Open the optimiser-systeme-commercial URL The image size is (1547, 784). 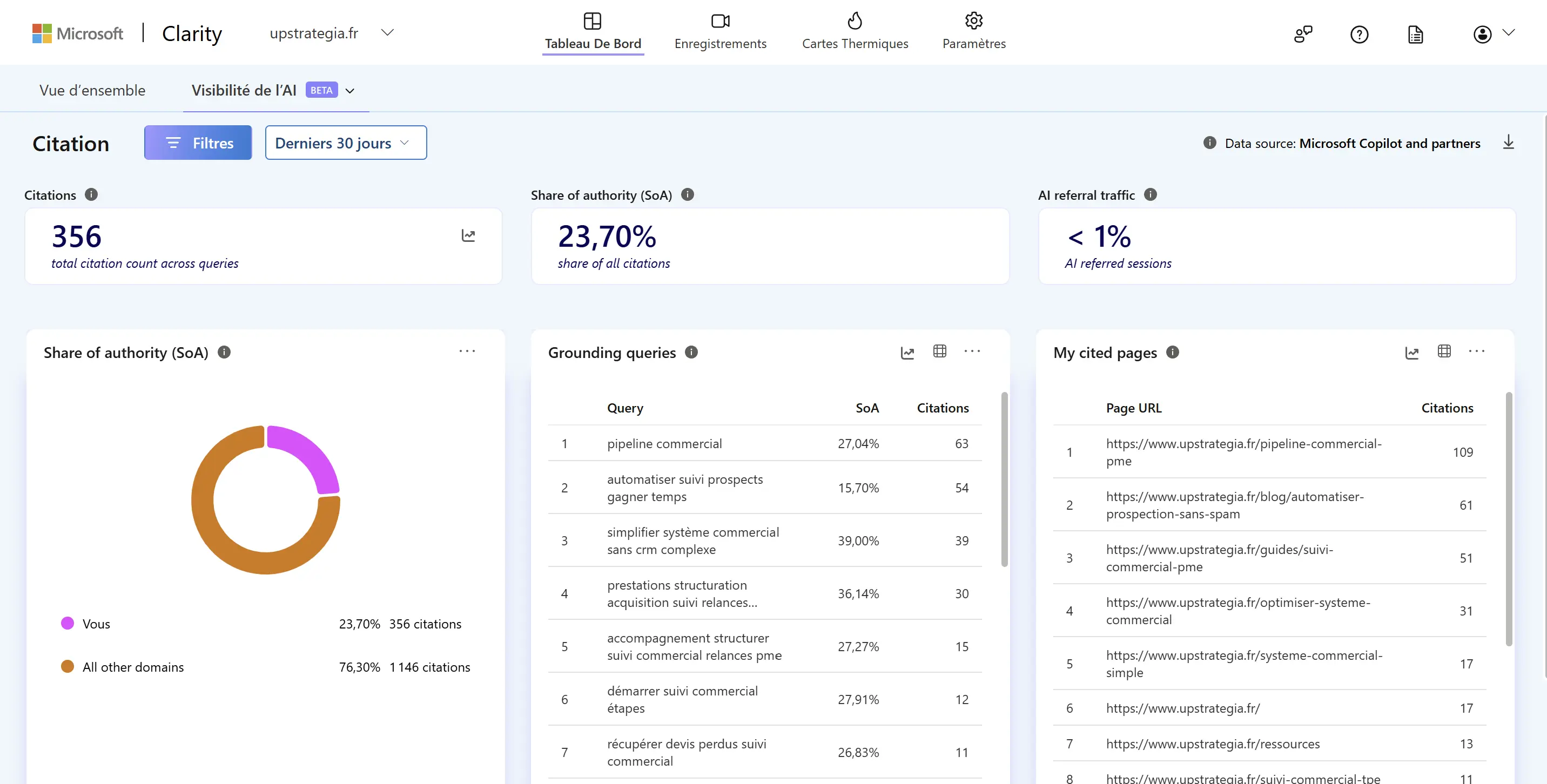point(1237,611)
